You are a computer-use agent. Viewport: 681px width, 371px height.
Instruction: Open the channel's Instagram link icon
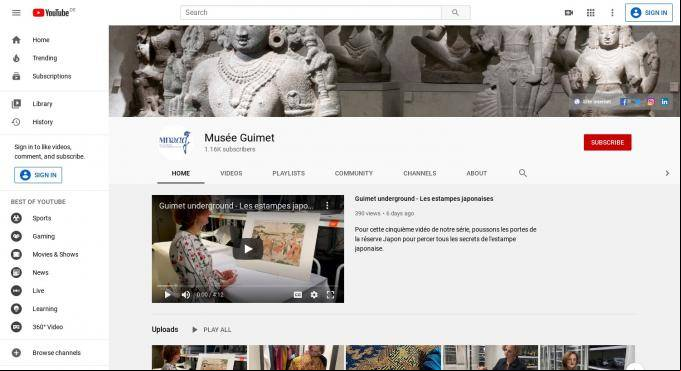651,102
